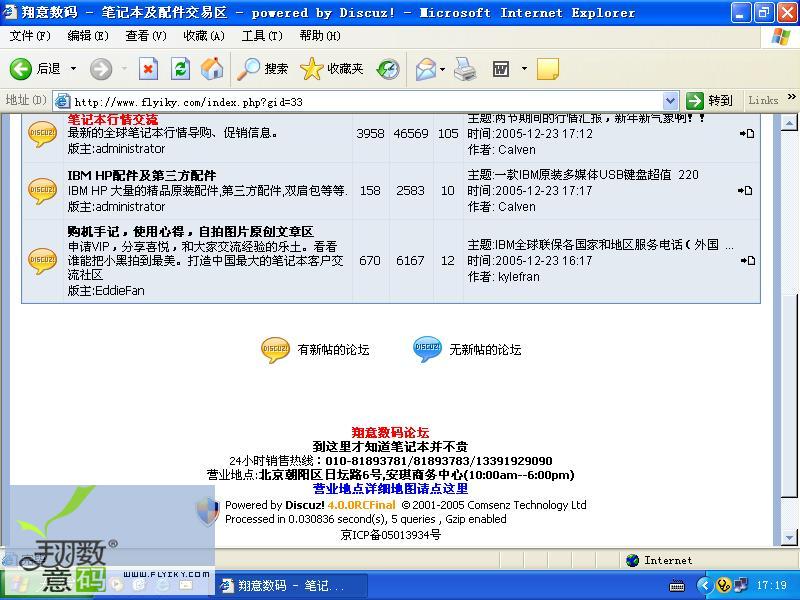Click the page icon in address bar
This screenshot has width=800, height=600.
tap(62, 101)
